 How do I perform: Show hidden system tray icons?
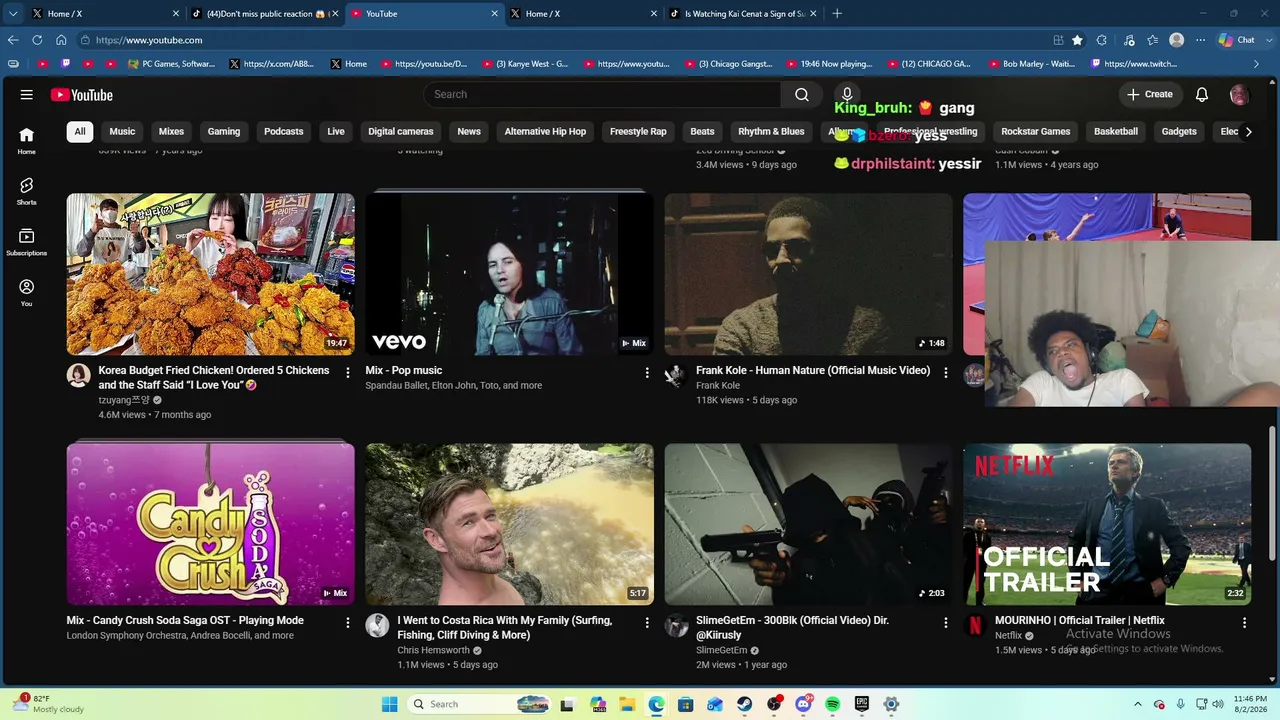point(1137,704)
